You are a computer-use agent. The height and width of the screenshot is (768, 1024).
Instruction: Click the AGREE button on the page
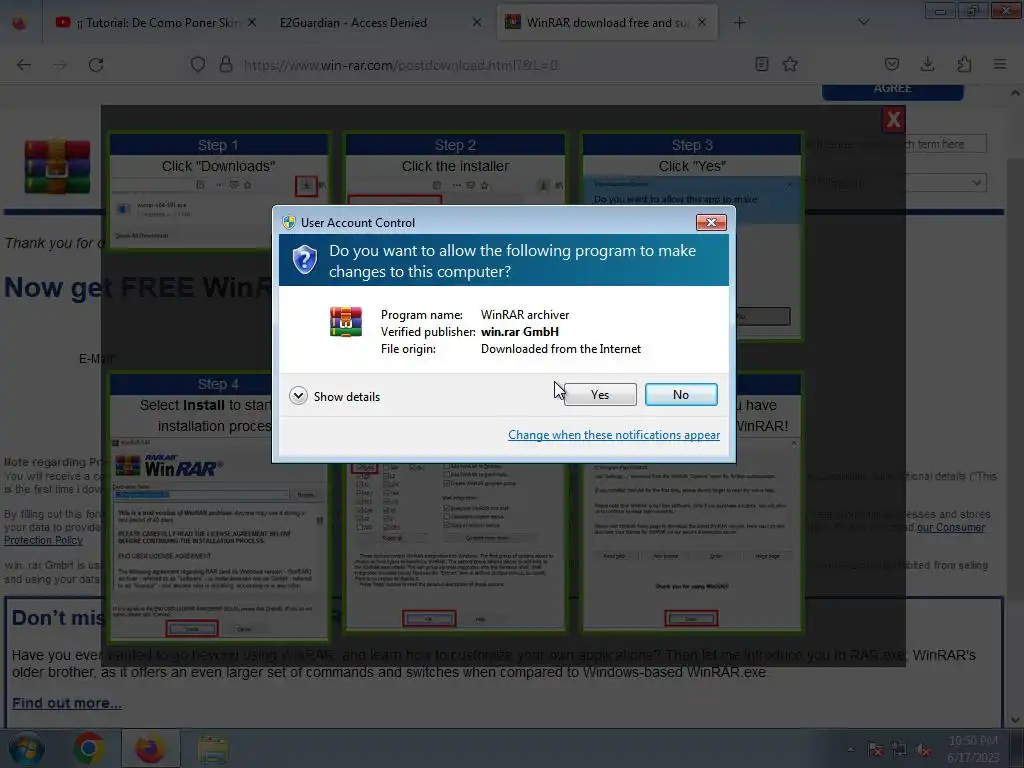click(x=892, y=90)
